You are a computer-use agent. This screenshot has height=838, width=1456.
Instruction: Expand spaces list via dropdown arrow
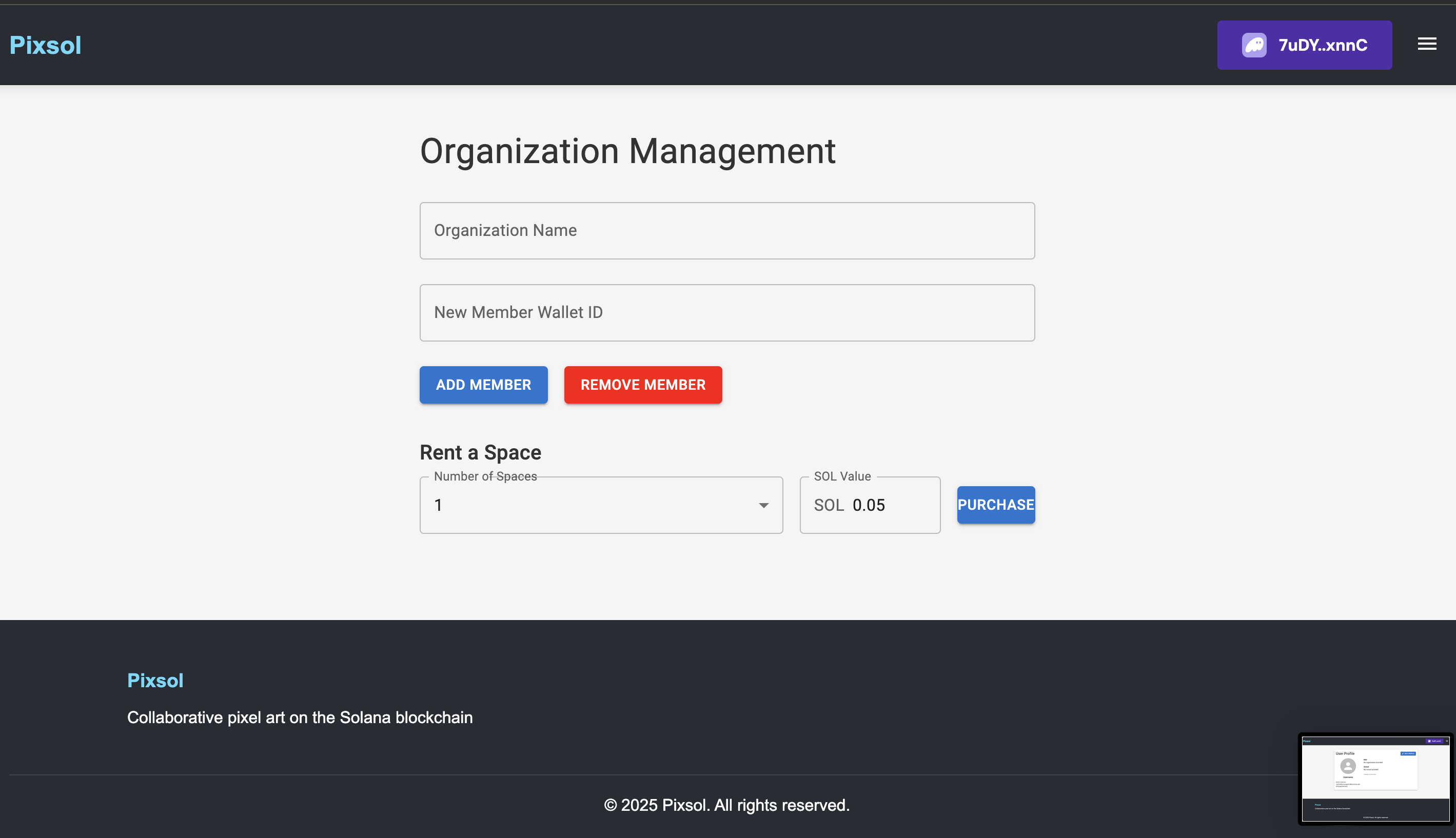[x=763, y=505]
